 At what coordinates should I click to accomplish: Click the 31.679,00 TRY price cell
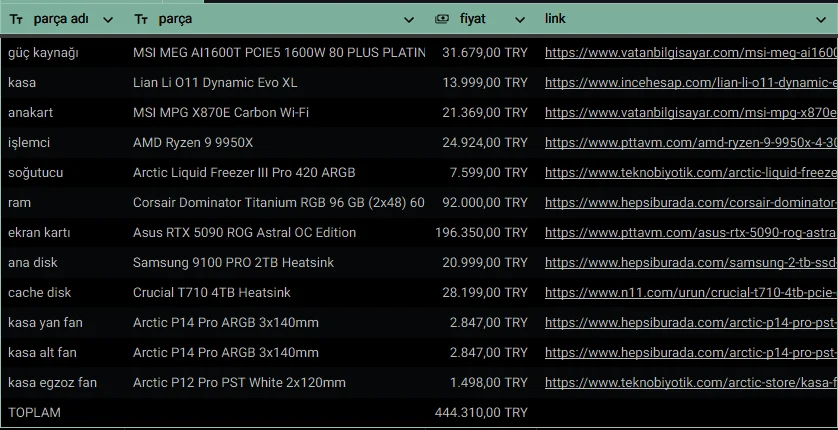(481, 52)
